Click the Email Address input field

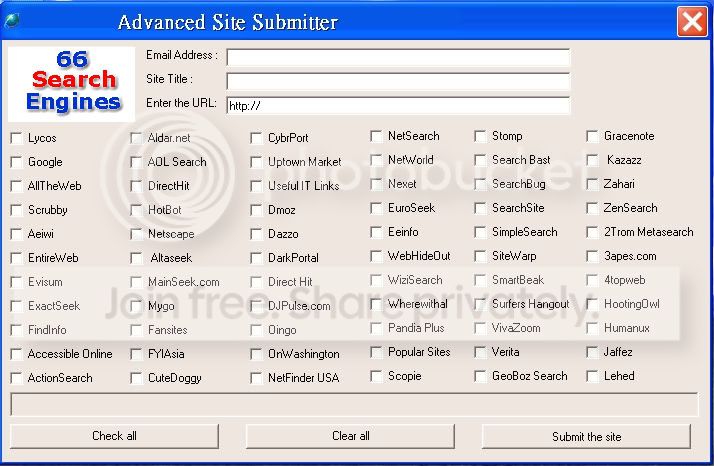click(x=398, y=57)
